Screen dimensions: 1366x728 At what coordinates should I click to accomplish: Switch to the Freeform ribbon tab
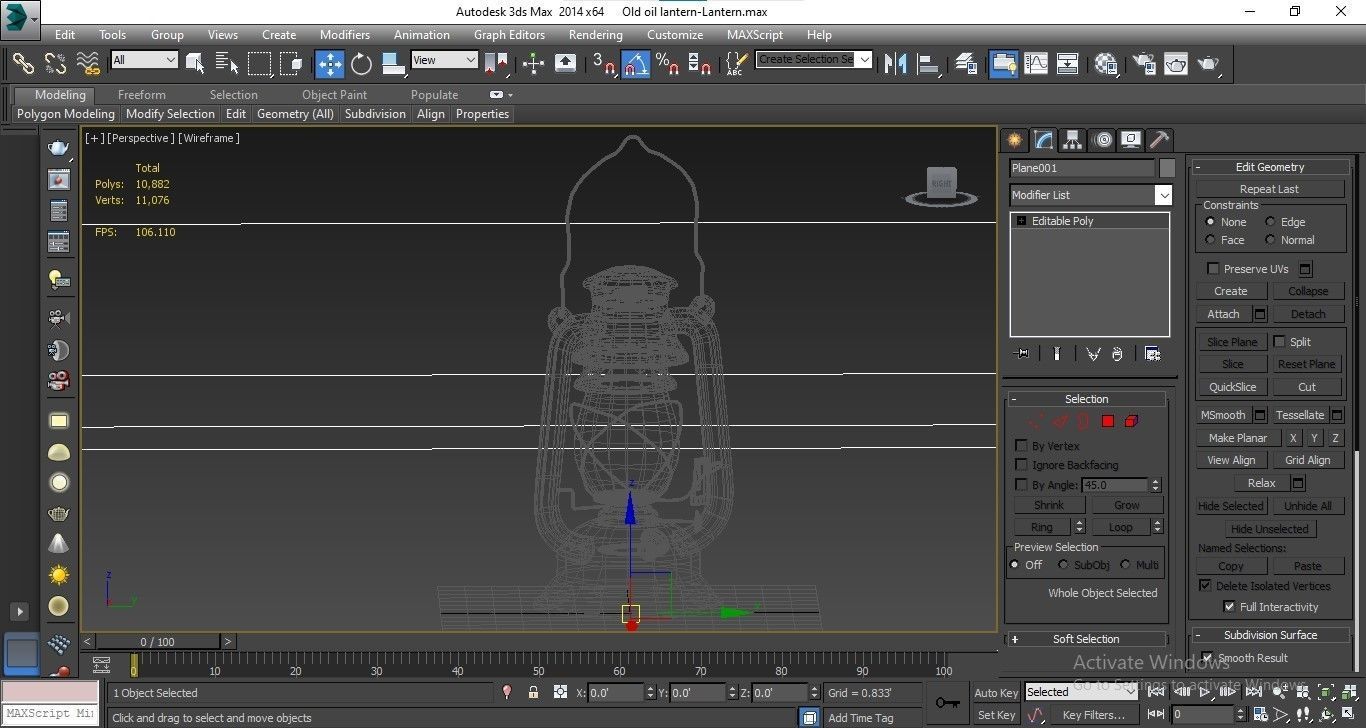pyautogui.click(x=142, y=95)
